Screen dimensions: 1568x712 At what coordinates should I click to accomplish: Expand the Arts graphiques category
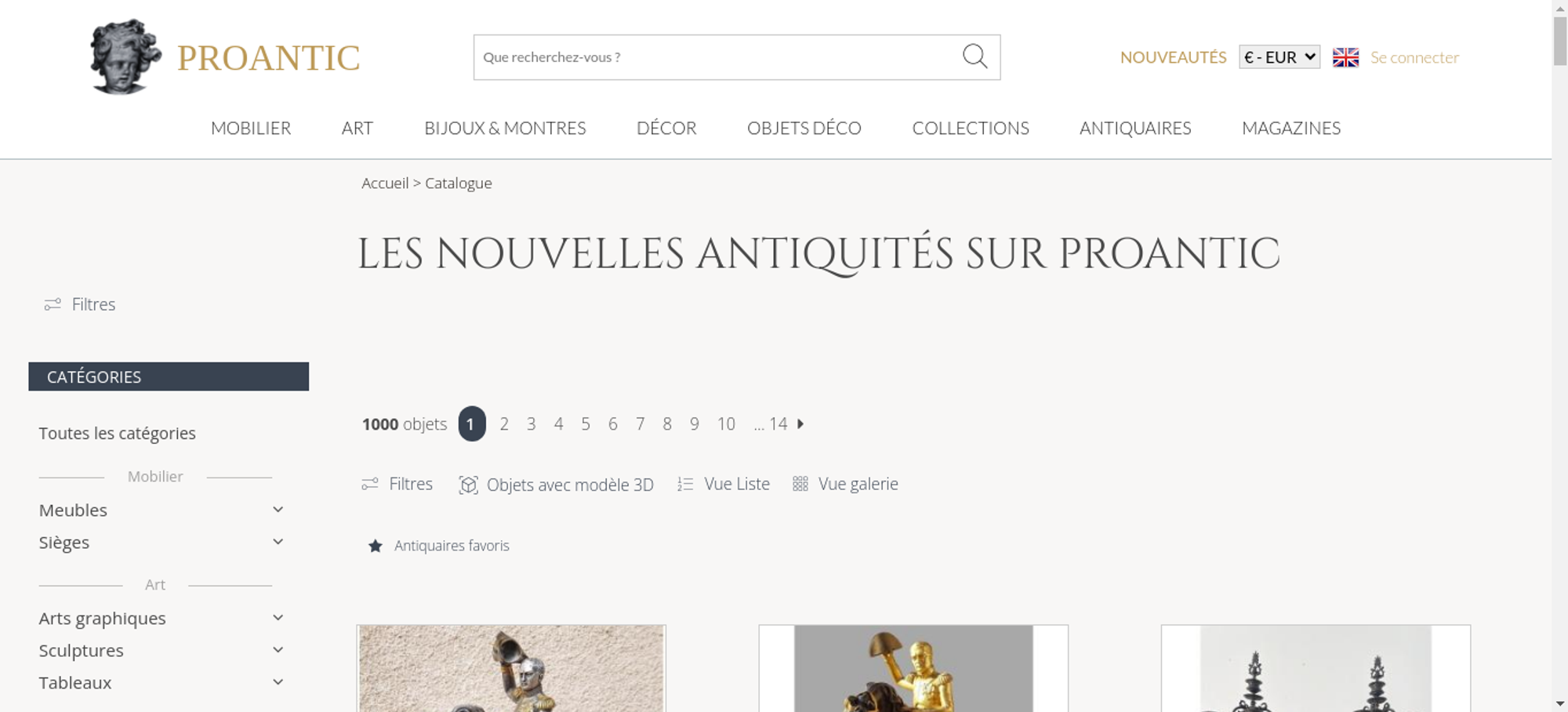tap(278, 618)
